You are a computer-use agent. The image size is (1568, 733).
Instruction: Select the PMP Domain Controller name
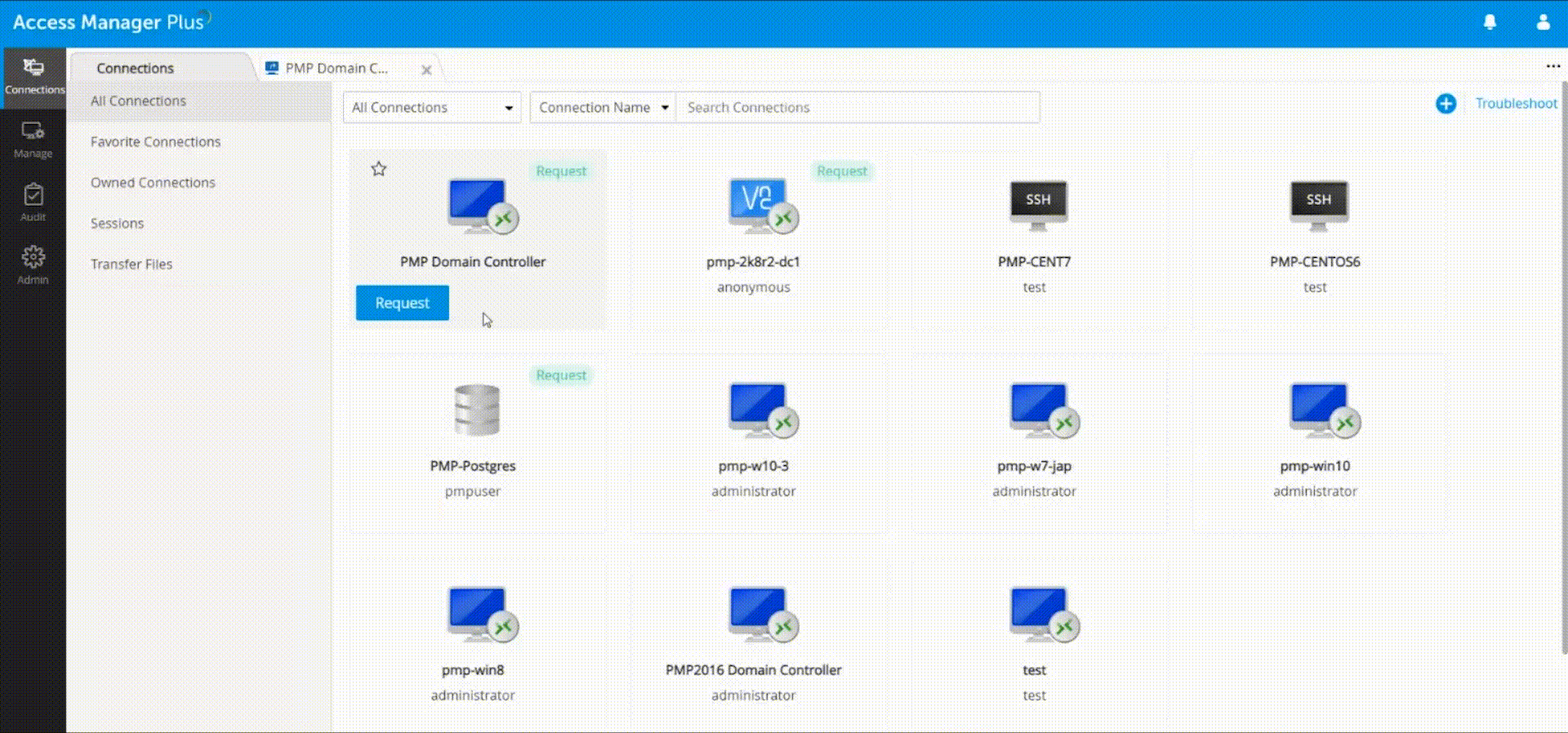473,262
